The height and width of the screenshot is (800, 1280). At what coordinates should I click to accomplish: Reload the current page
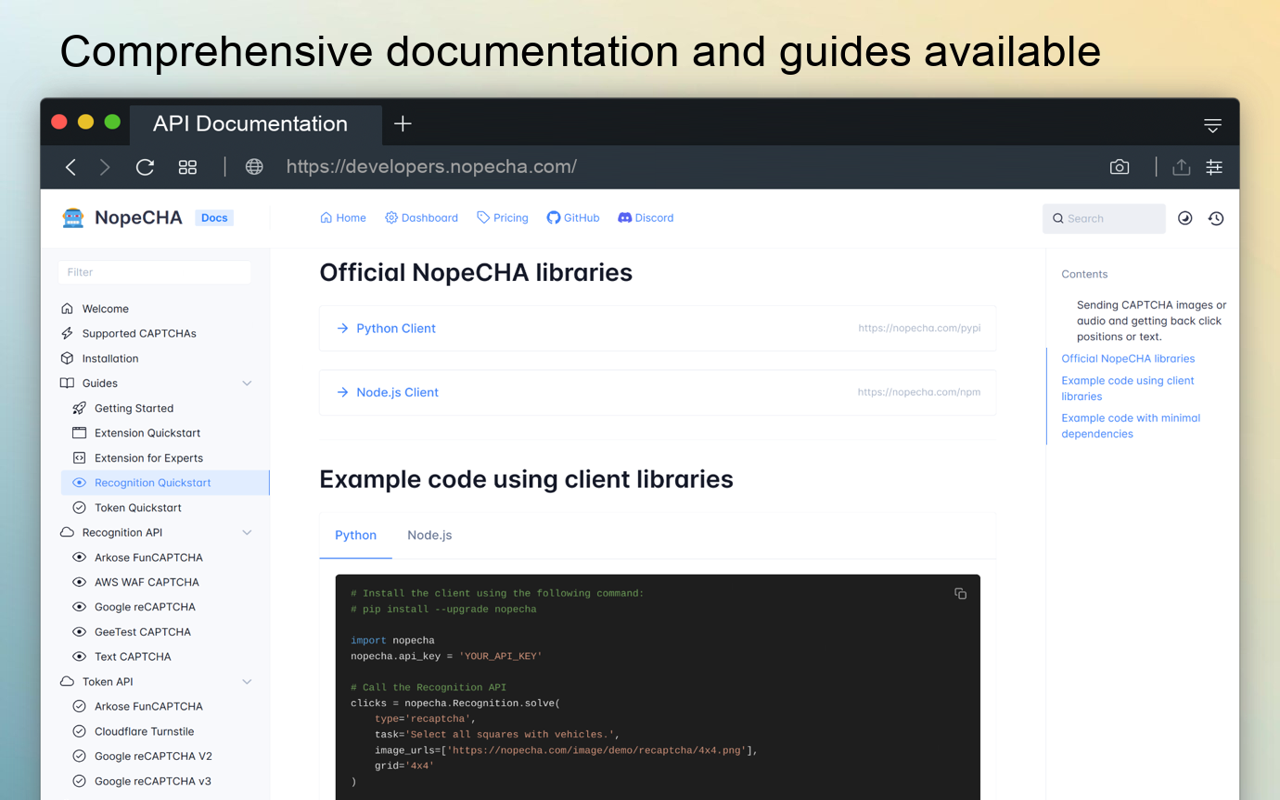click(144, 167)
